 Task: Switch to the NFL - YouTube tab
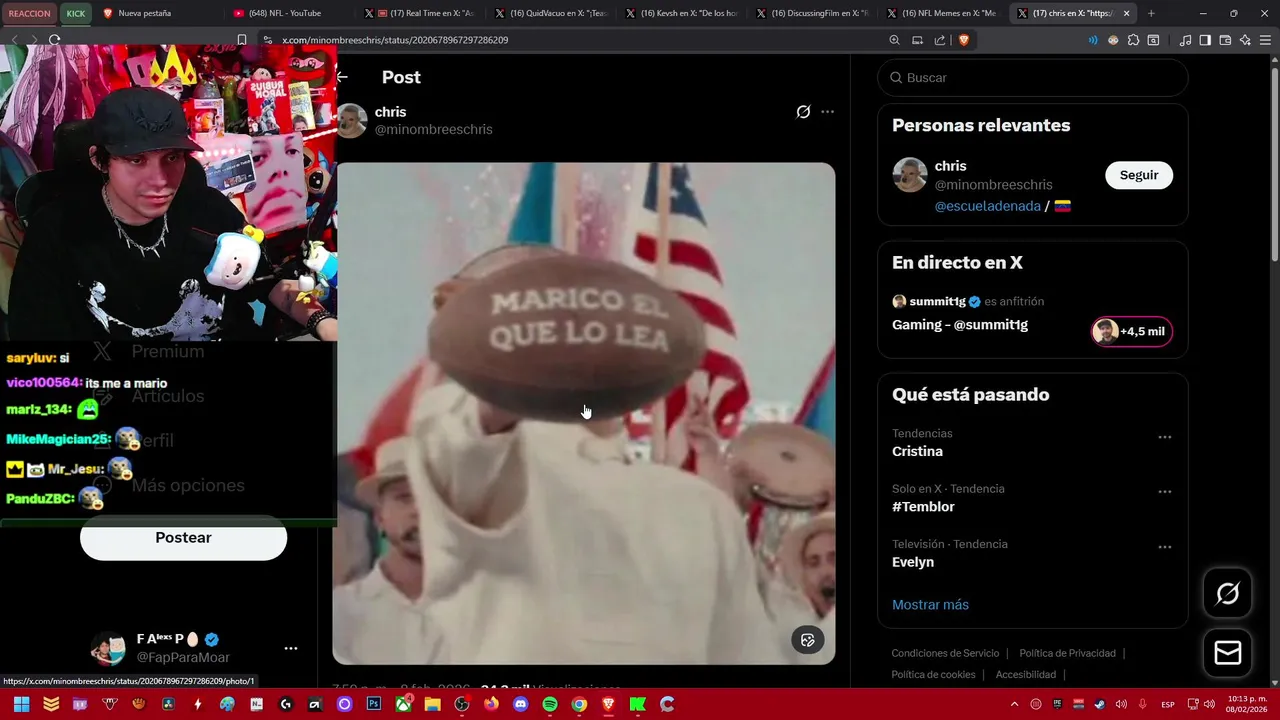tap(290, 13)
